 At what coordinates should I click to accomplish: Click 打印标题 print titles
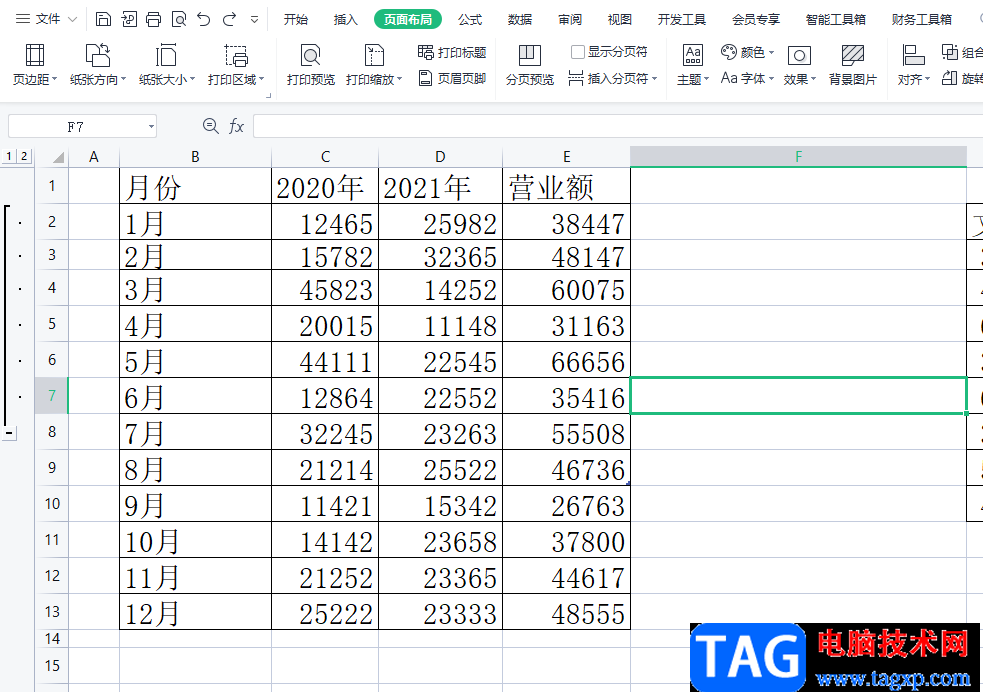tap(452, 52)
